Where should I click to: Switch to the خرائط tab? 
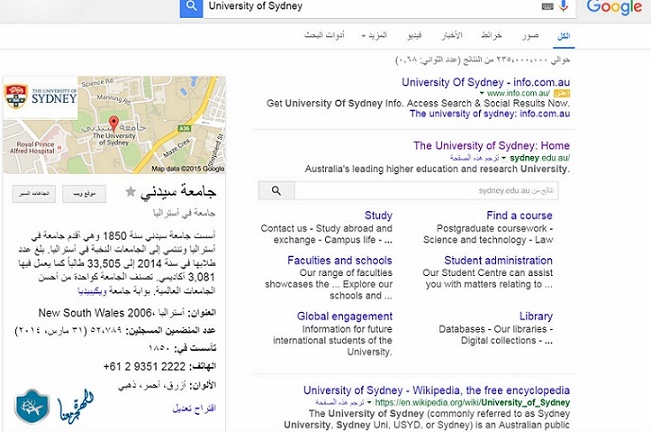[x=492, y=36]
